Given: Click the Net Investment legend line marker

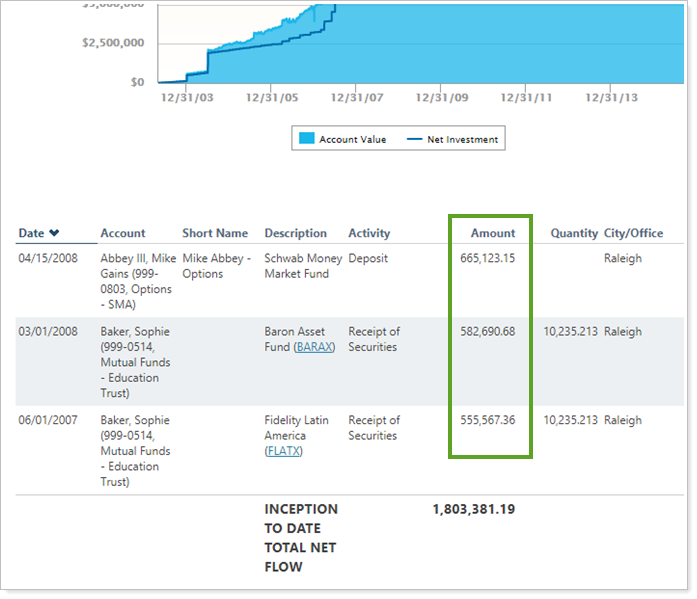Looking at the screenshot, I should tap(415, 140).
